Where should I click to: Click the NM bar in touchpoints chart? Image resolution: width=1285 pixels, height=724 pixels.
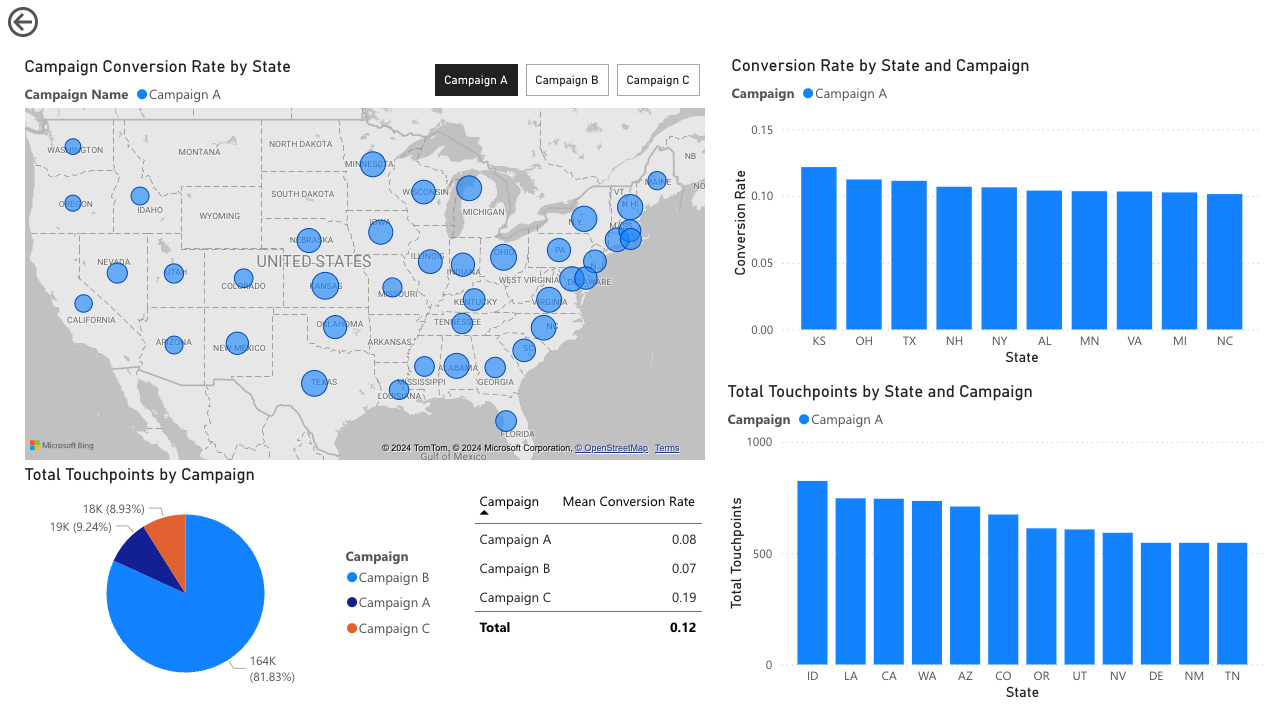tap(1194, 604)
